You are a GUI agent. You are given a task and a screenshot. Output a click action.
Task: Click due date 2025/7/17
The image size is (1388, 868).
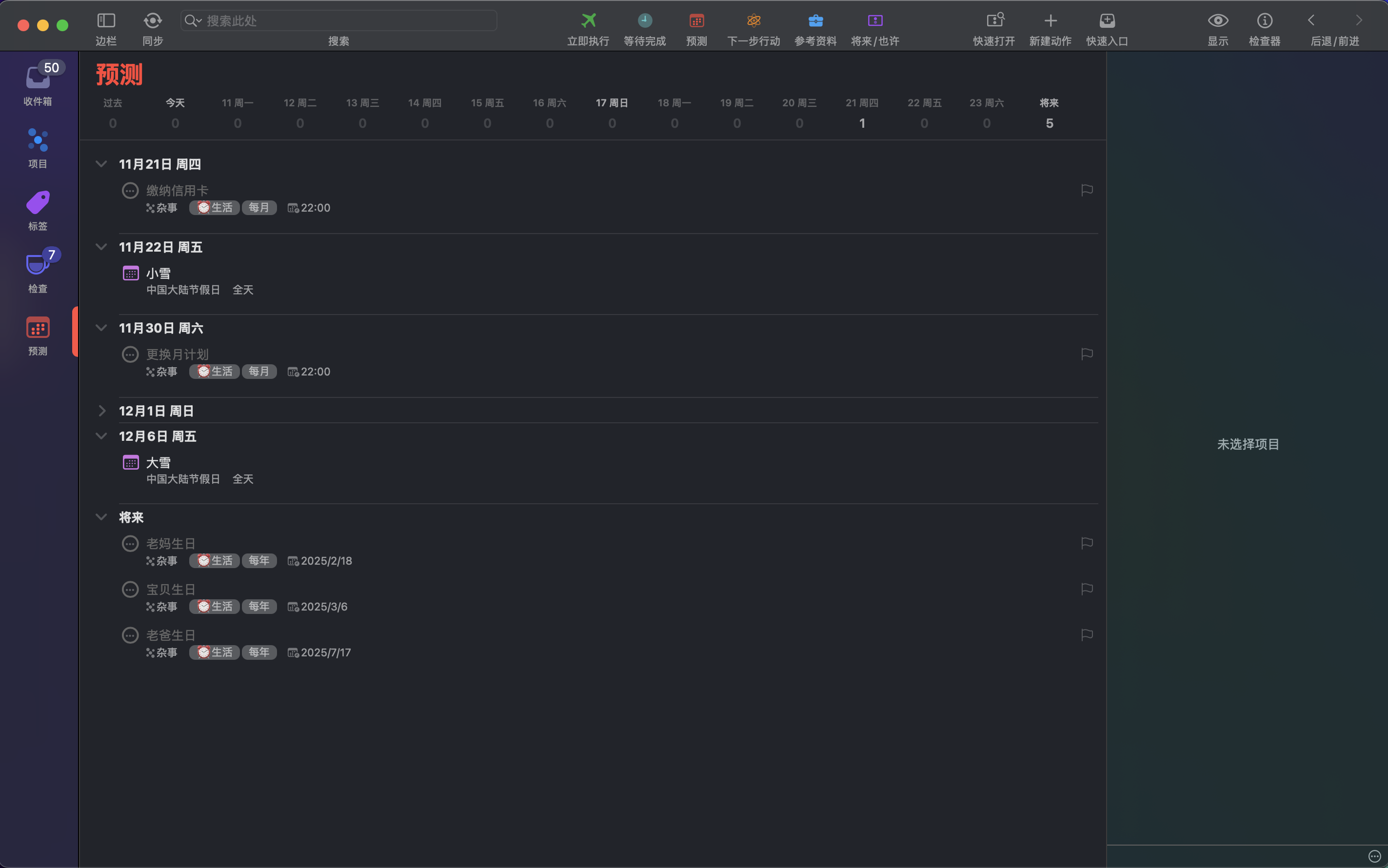click(x=320, y=653)
